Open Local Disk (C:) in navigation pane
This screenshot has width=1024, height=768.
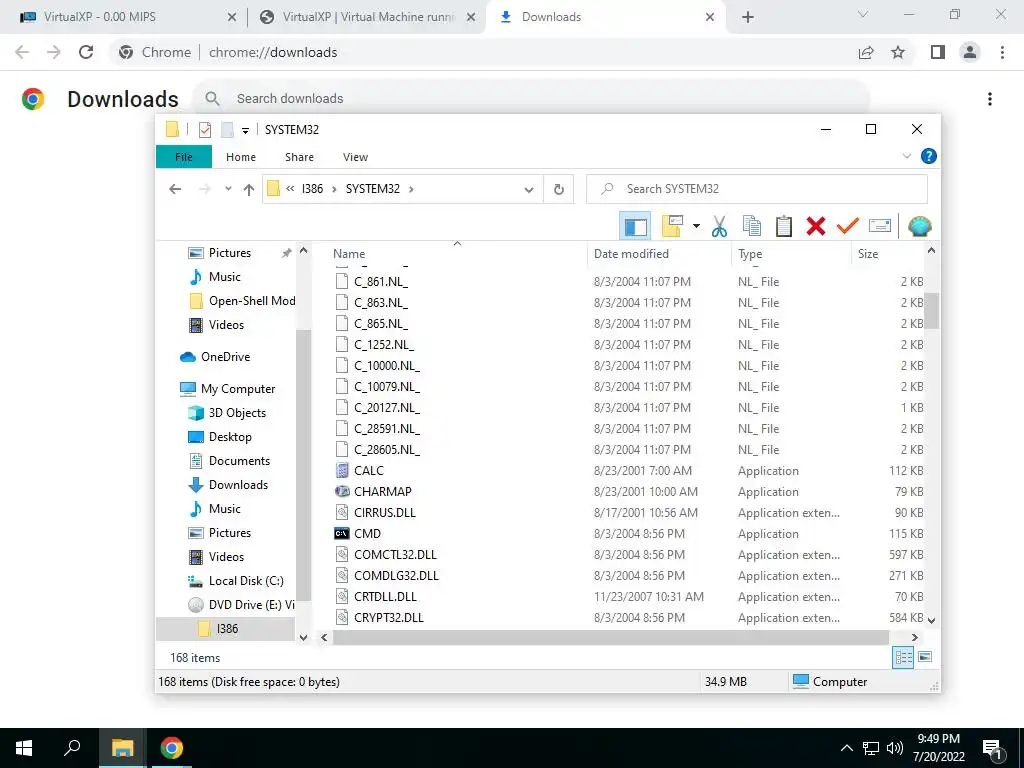pos(246,581)
